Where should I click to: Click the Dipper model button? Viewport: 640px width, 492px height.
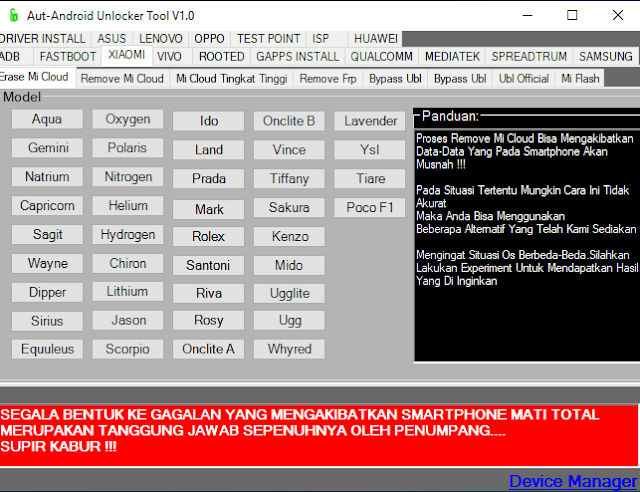tap(47, 292)
